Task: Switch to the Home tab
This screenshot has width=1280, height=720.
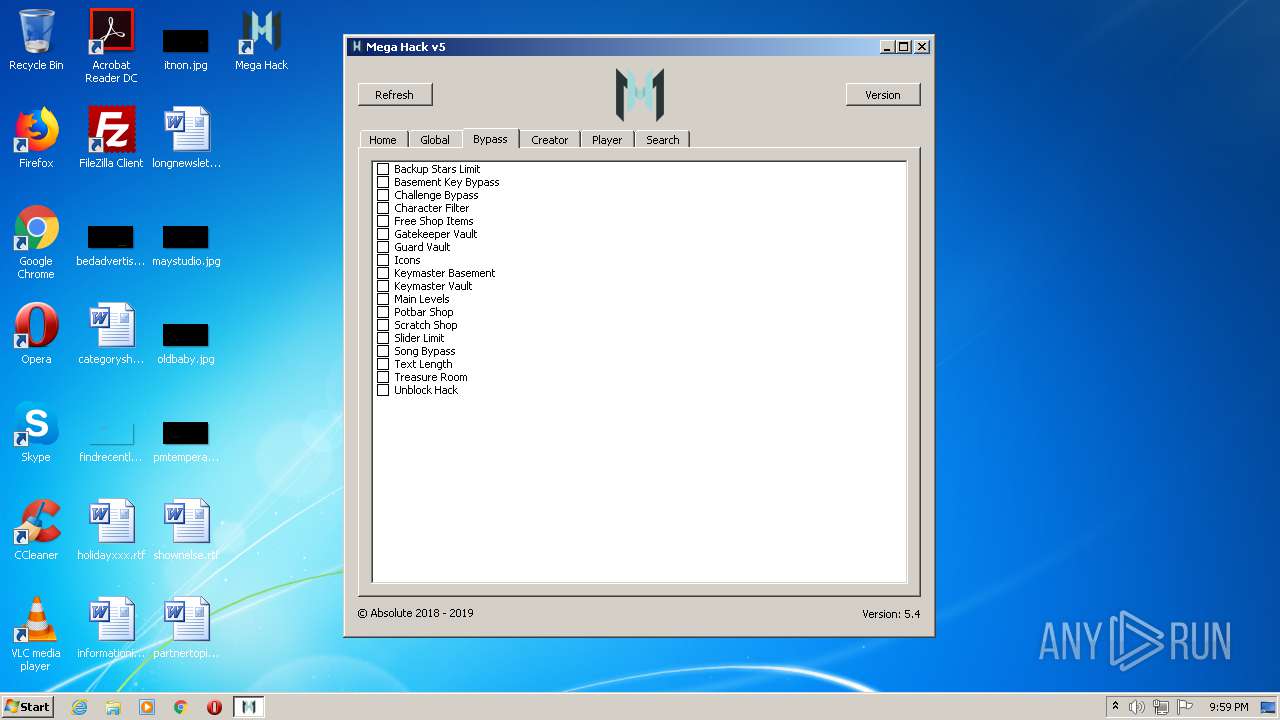Action: click(383, 140)
